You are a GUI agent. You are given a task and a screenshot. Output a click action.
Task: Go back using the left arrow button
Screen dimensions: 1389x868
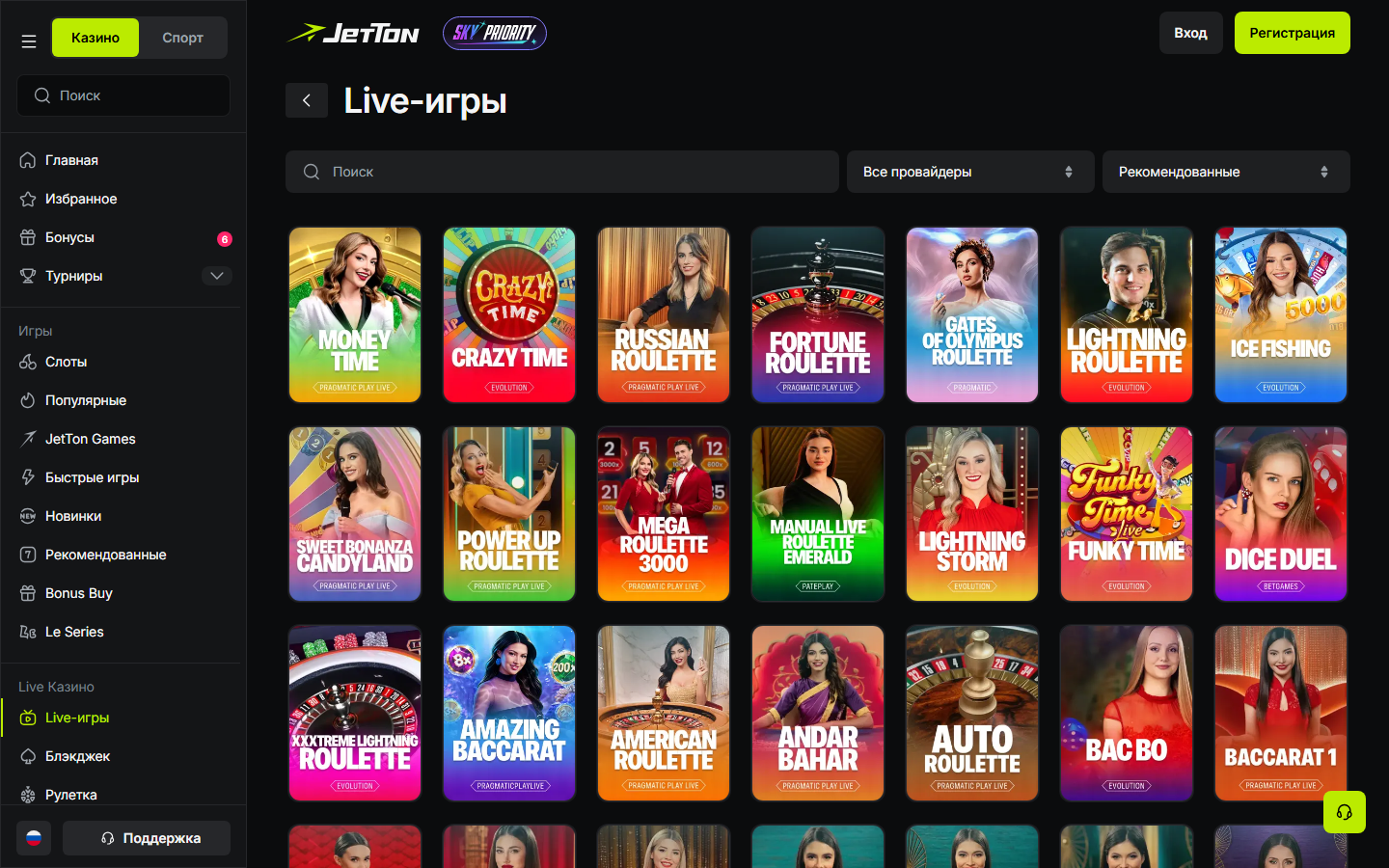coord(307,100)
